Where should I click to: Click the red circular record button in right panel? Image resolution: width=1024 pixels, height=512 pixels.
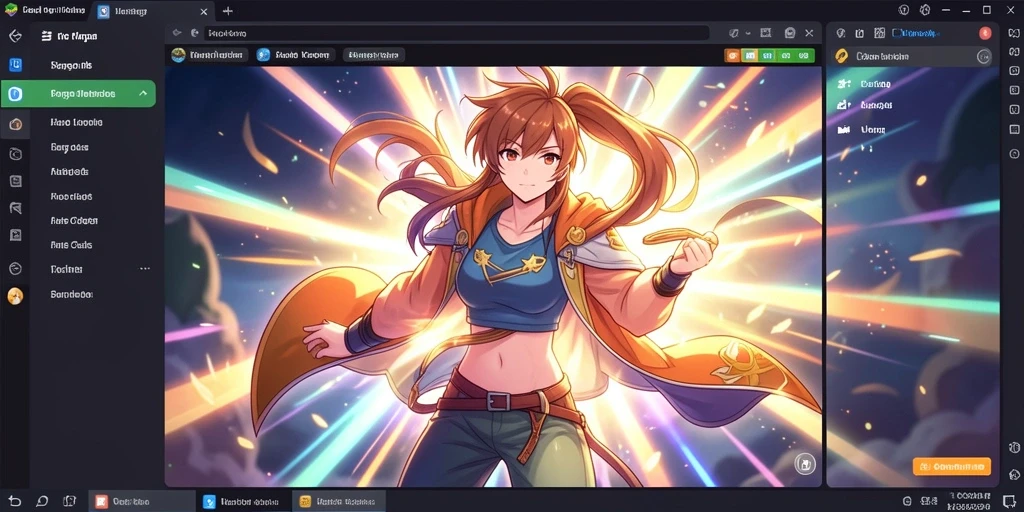[985, 33]
